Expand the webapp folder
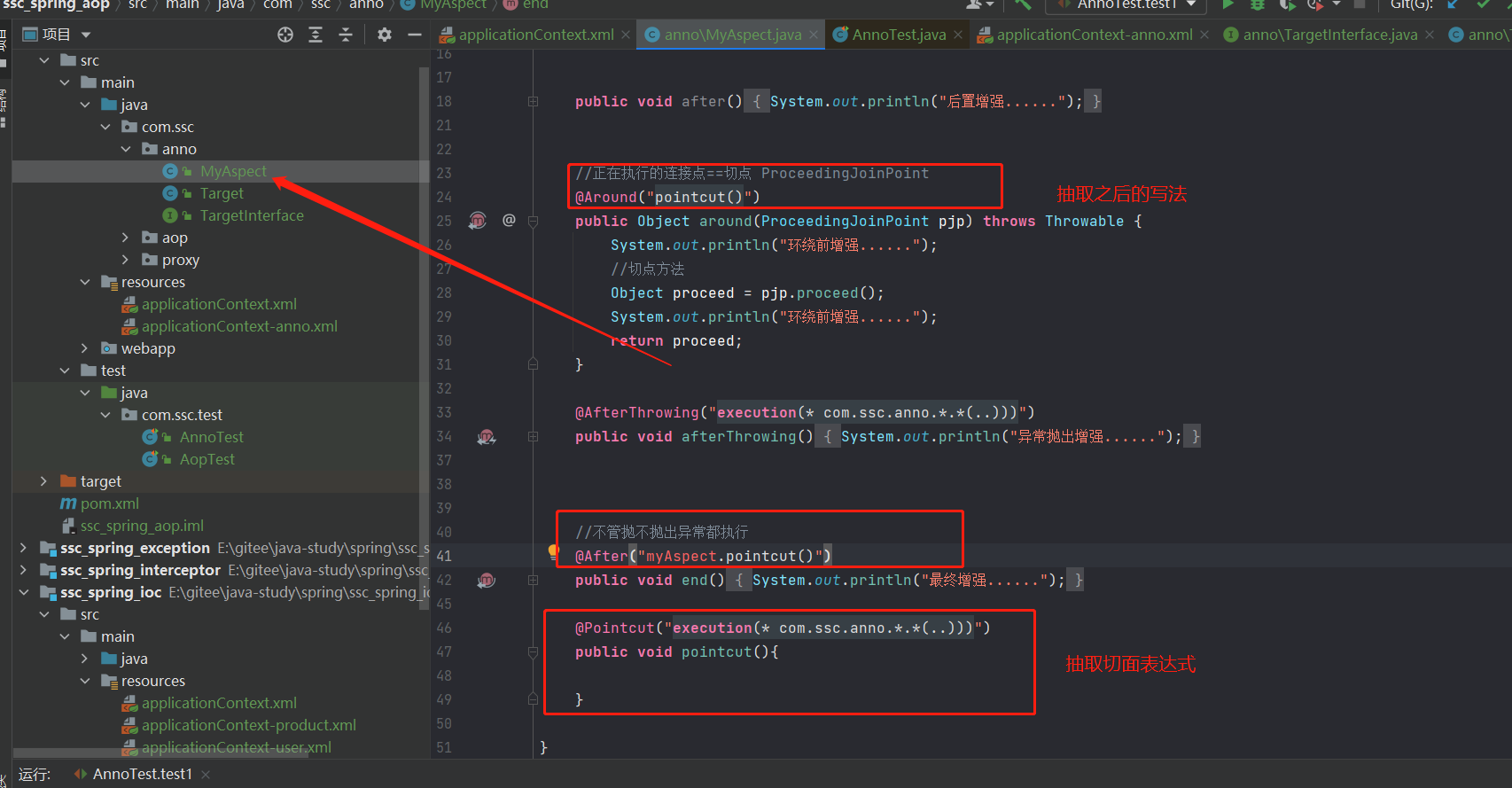 (x=85, y=348)
